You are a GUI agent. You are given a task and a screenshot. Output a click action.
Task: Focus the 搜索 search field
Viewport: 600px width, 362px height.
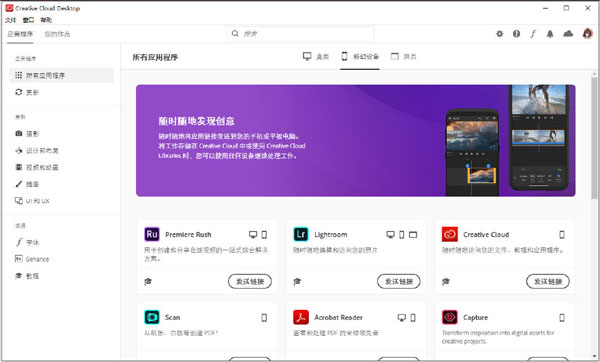300,34
